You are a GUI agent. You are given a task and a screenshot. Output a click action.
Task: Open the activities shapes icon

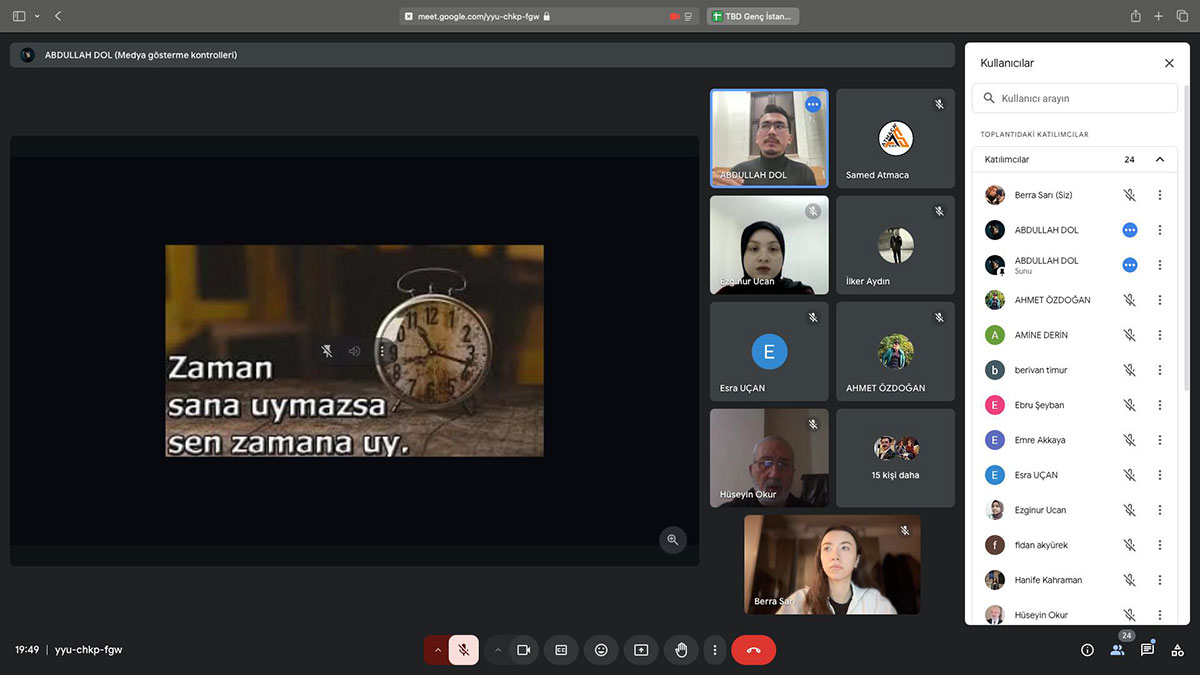pos(1178,650)
